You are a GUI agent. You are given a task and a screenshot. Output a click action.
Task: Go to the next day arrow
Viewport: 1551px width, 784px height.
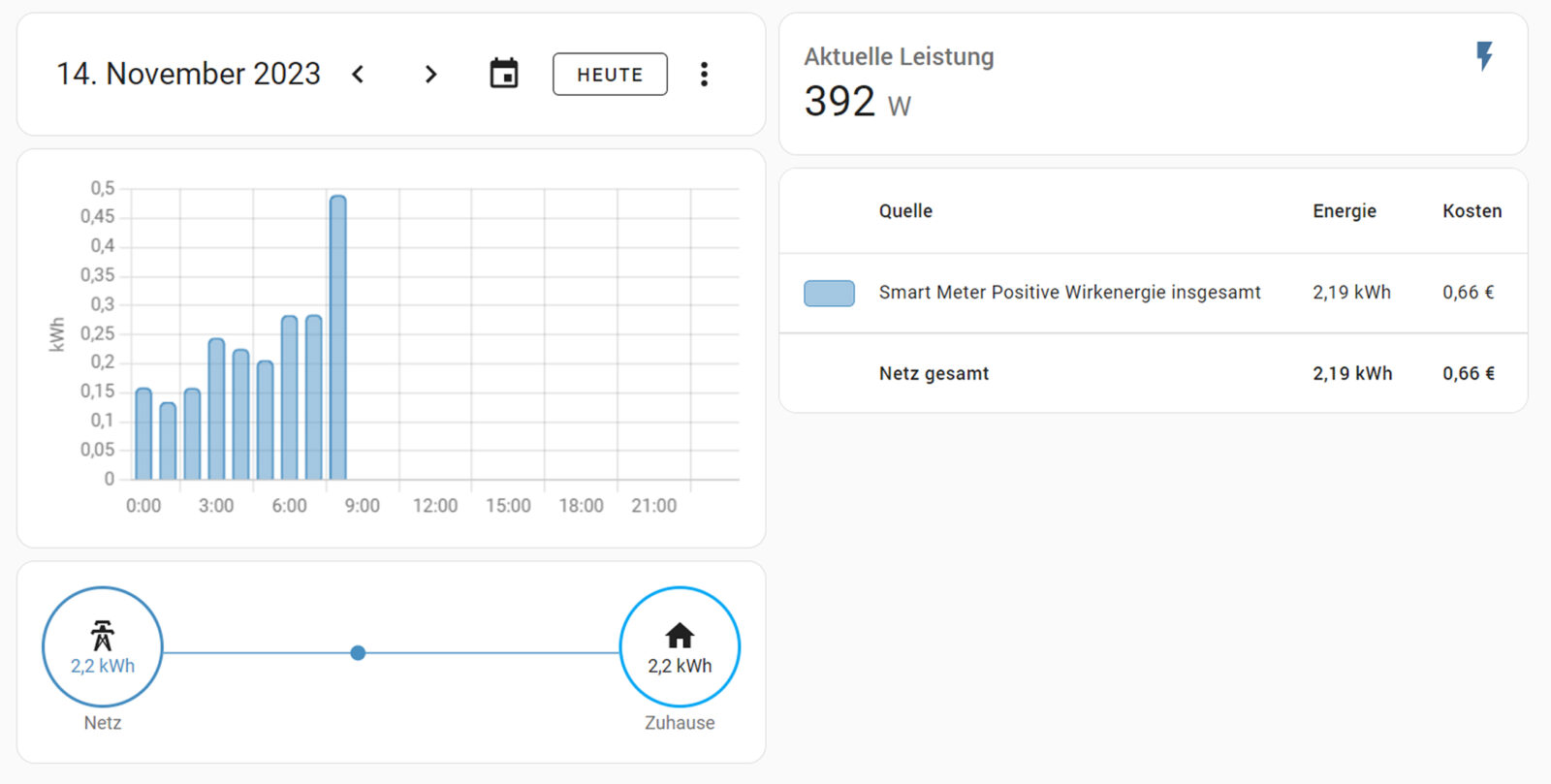[x=430, y=75]
